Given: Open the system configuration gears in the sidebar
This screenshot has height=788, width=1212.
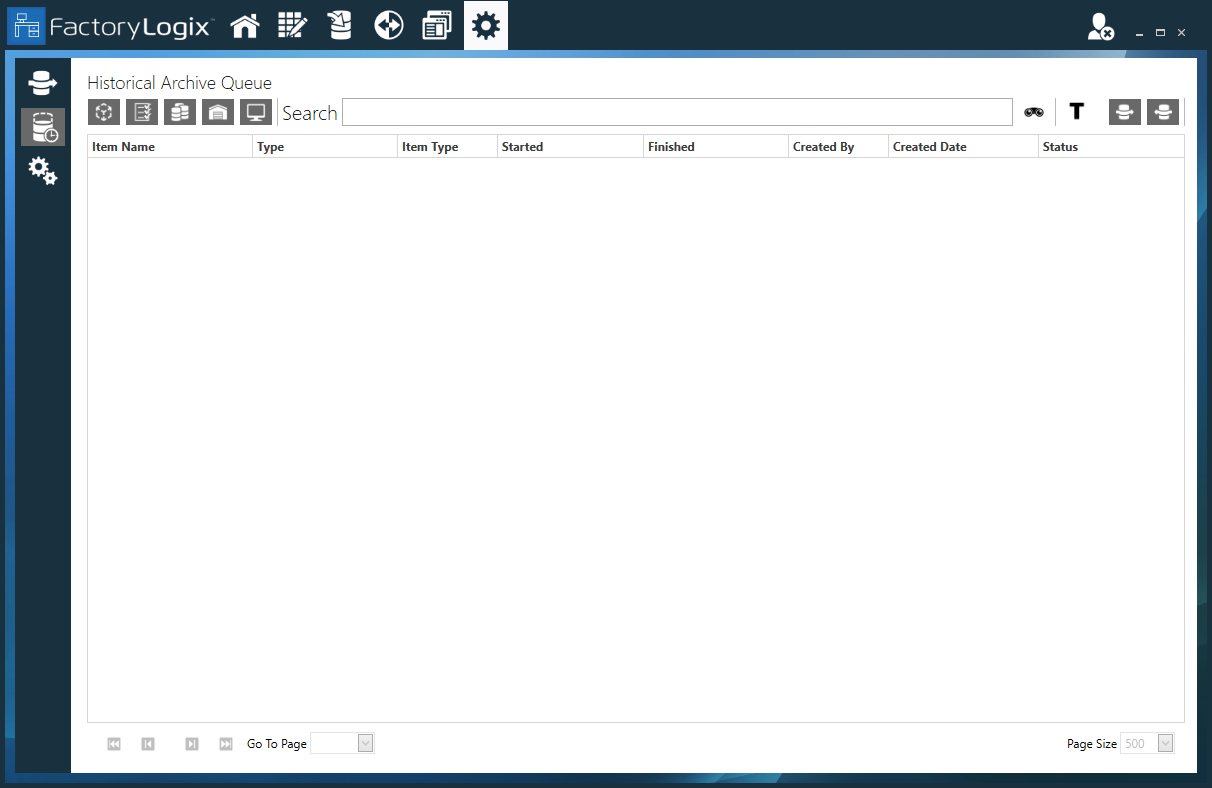Looking at the screenshot, I should pos(42,171).
